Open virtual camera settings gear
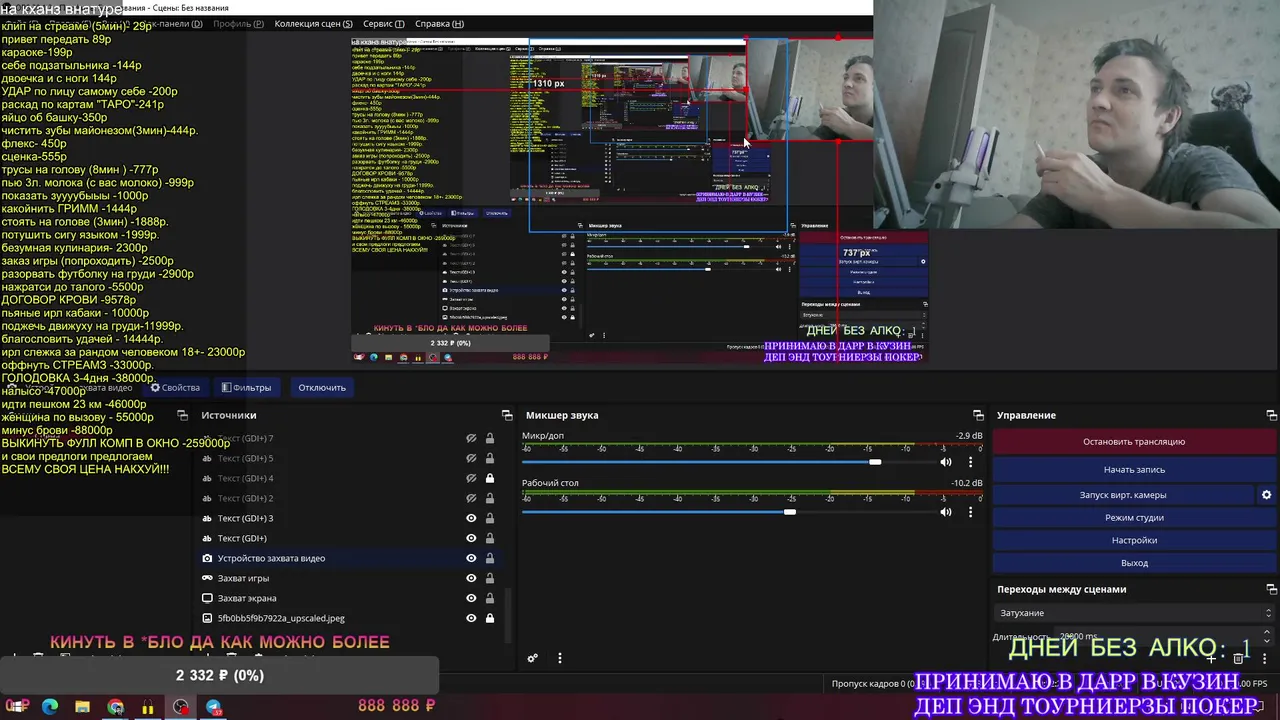This screenshot has height=720, width=1280. [x=1266, y=495]
